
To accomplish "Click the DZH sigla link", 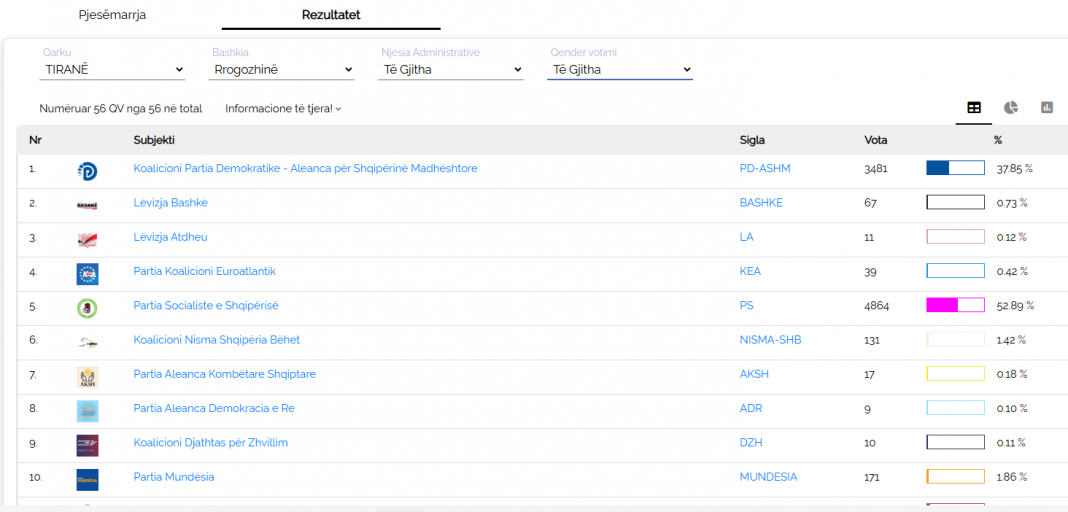I will [x=751, y=443].
